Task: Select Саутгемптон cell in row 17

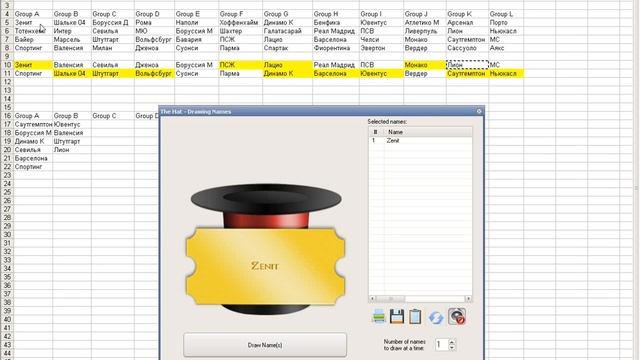Action: (33, 124)
